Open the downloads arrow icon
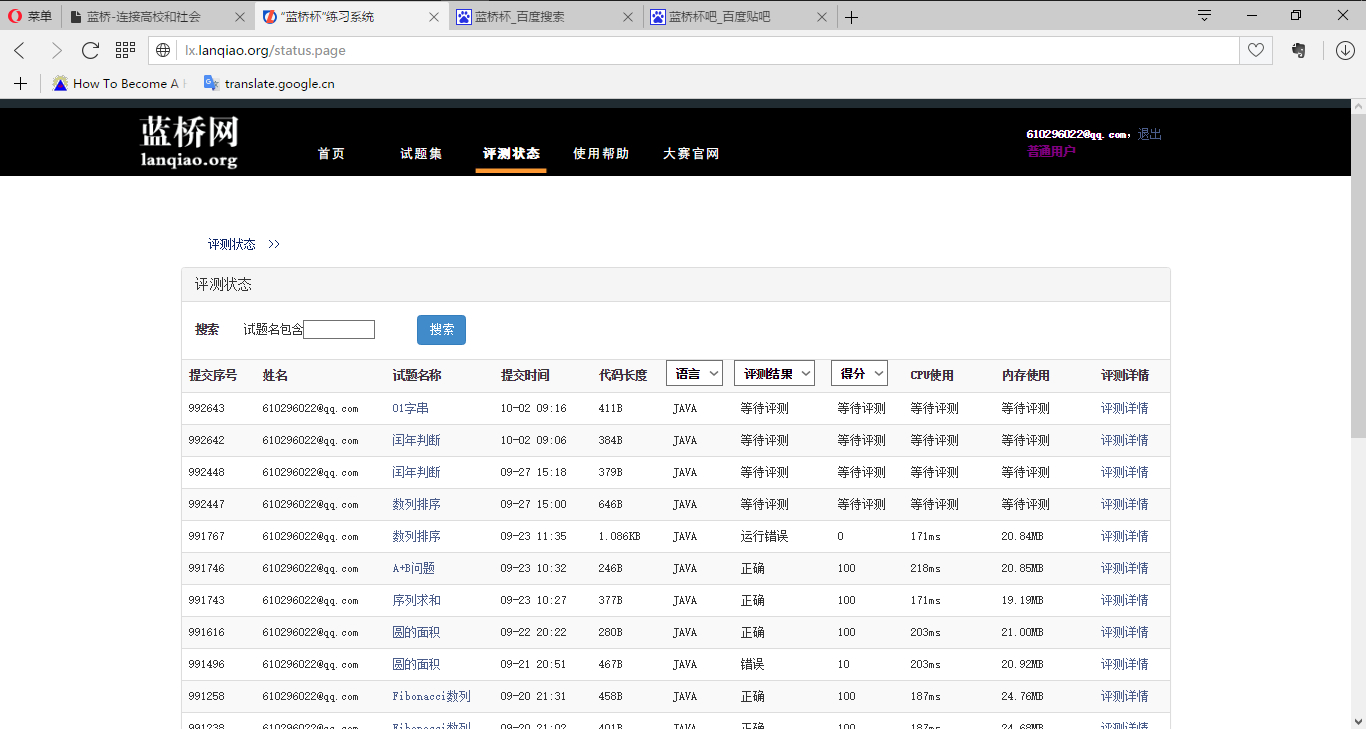The width and height of the screenshot is (1366, 729). point(1345,51)
